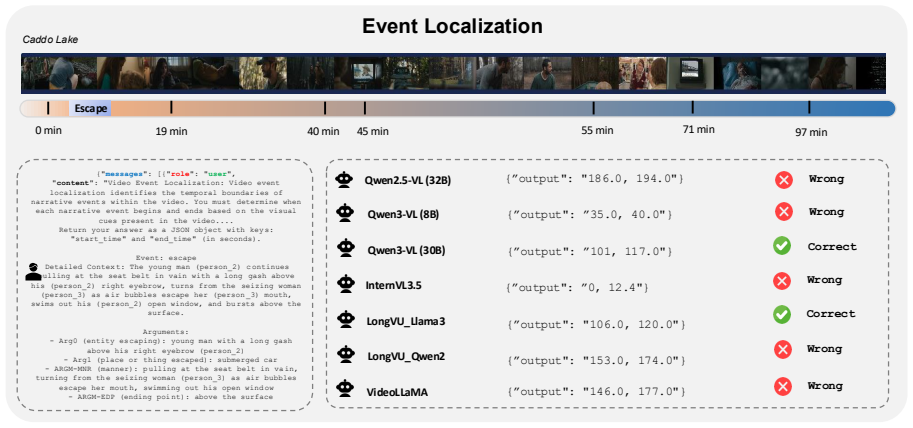Click the green check icon in Qwen3-VL (30B) row
This screenshot has width=913, height=428.
(x=782, y=246)
